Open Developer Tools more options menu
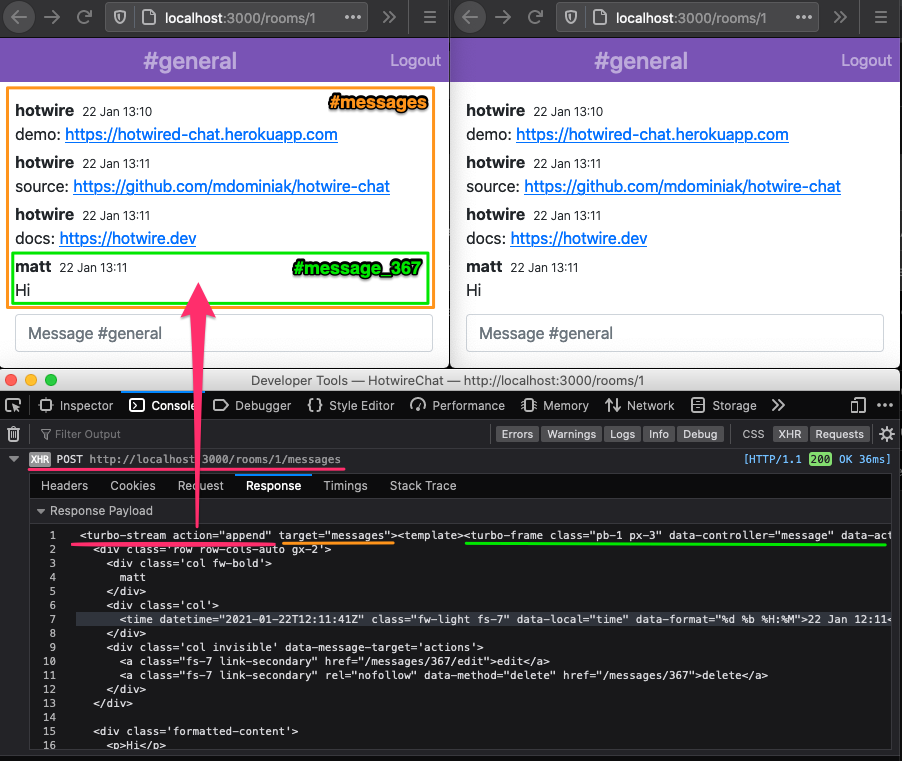The height and width of the screenshot is (761, 902). point(885,406)
